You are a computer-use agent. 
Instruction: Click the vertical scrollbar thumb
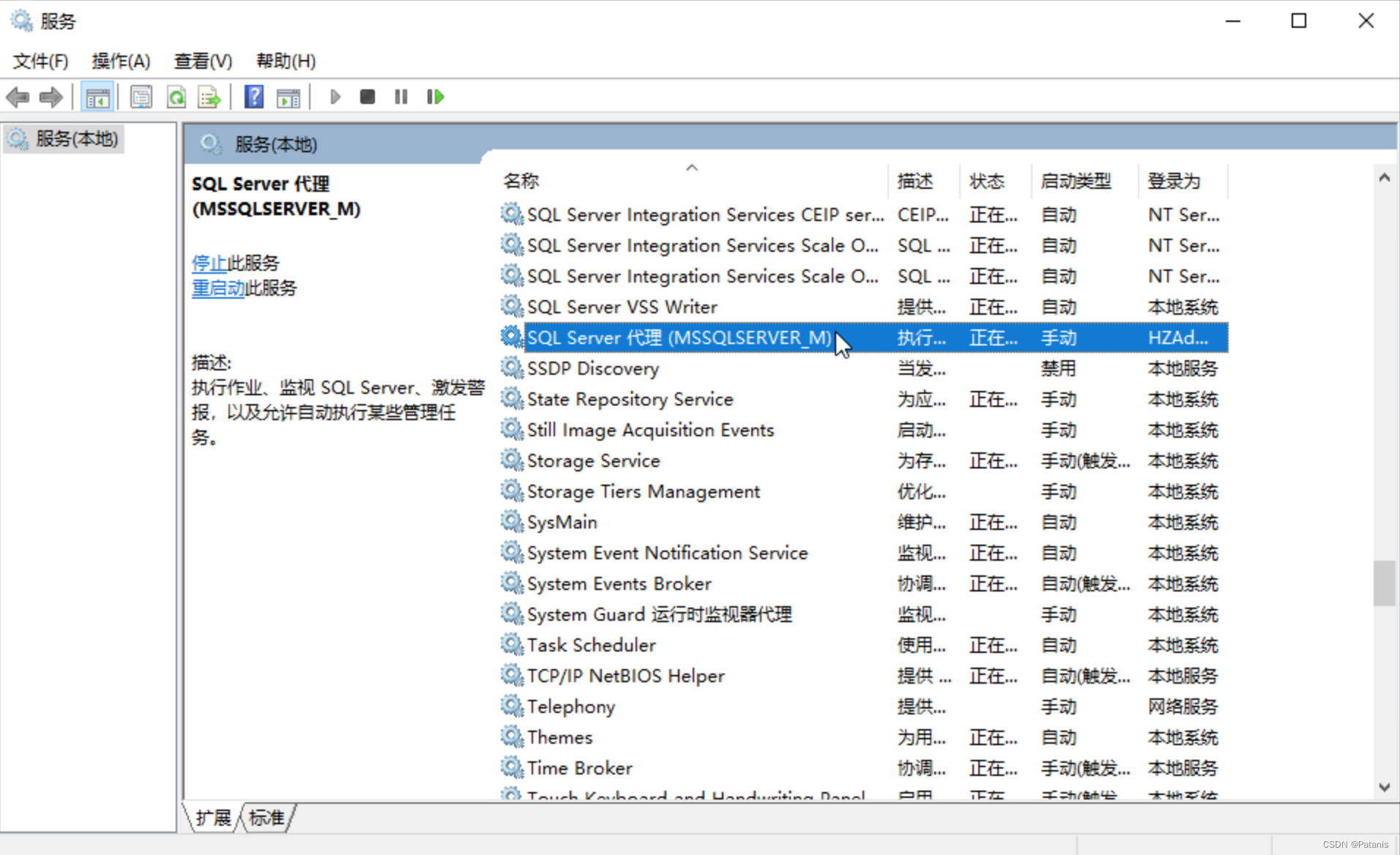coord(1384,583)
